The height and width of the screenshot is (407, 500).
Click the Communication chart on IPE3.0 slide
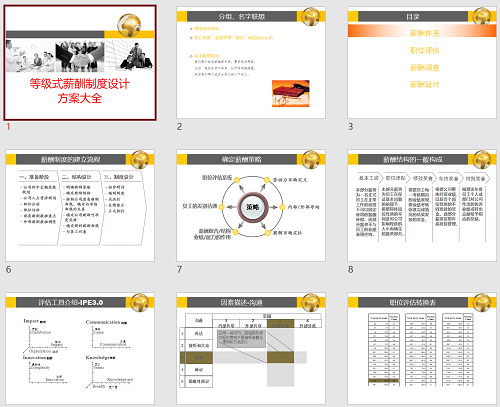pyautogui.click(x=107, y=335)
